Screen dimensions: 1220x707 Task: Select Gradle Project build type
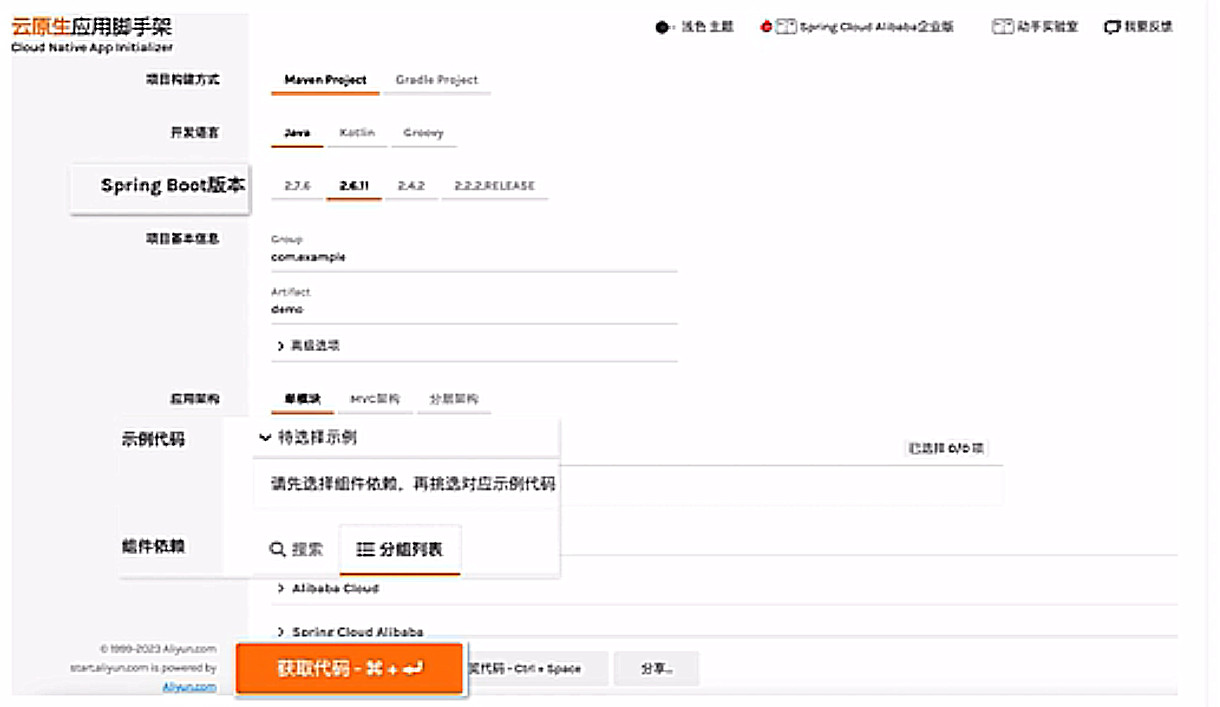437,80
